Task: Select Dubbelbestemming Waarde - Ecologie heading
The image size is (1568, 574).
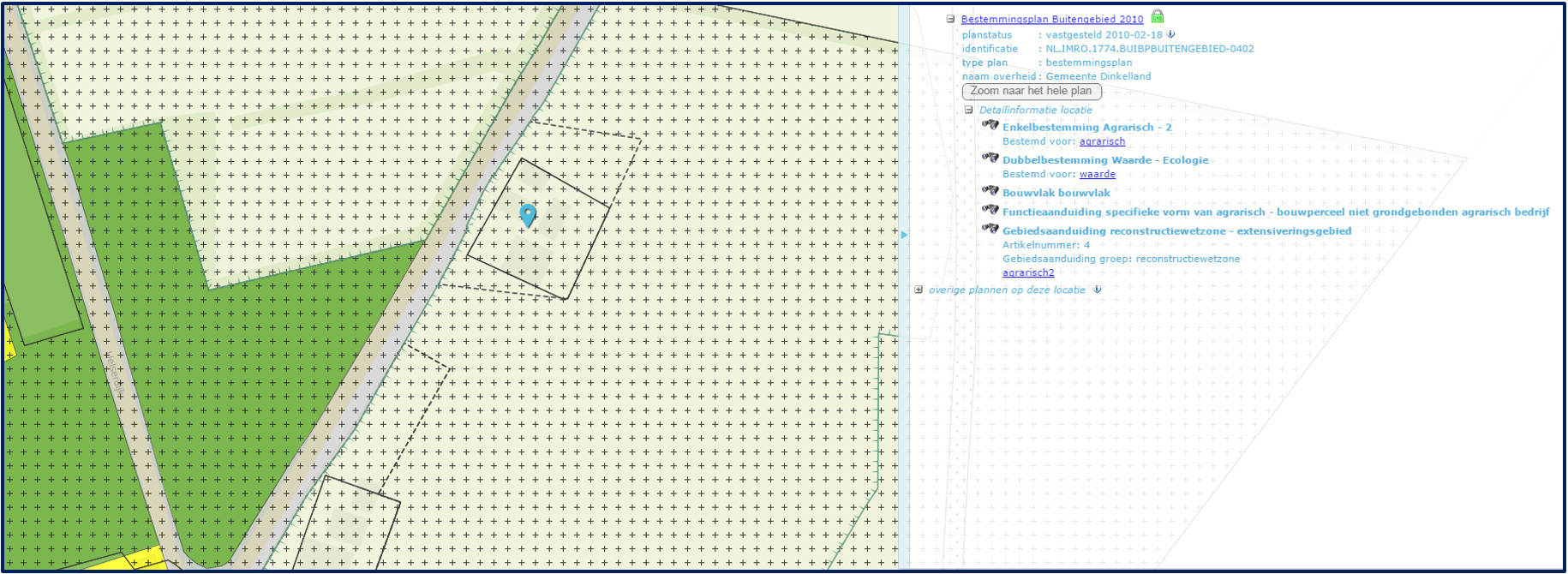Action: (1105, 160)
